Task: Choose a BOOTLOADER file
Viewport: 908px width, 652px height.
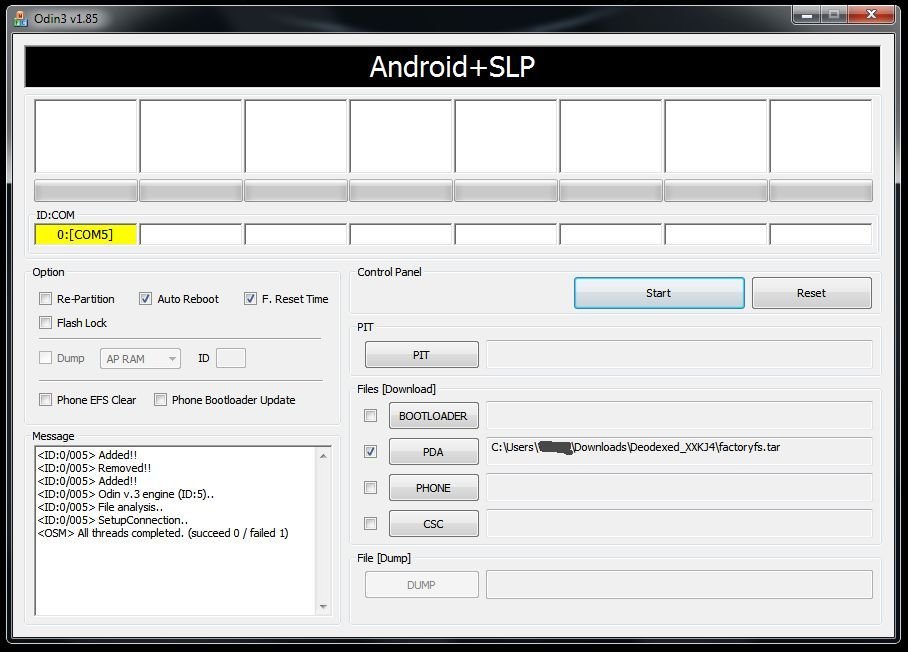Action: [x=434, y=416]
